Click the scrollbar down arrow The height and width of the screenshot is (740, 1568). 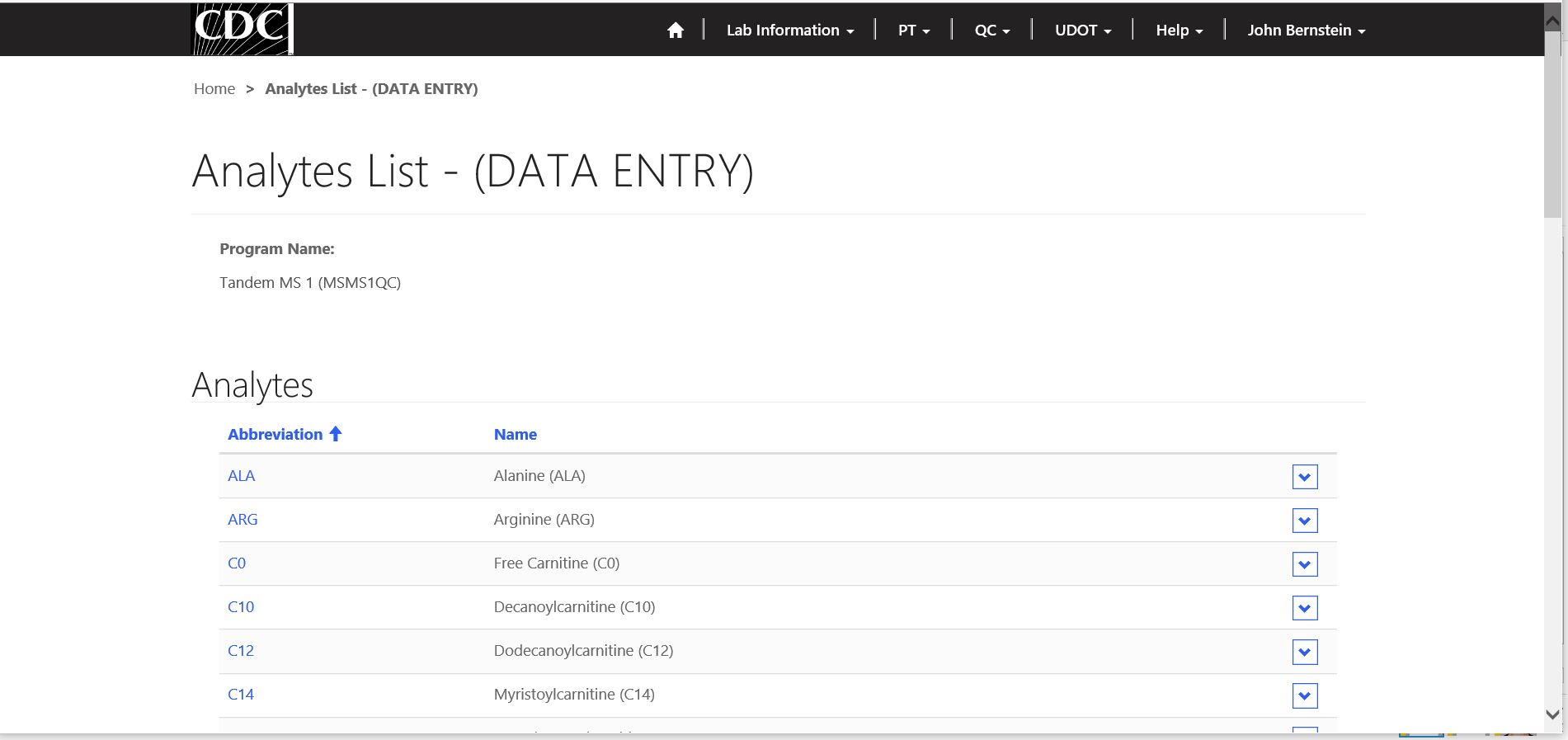tap(1553, 714)
